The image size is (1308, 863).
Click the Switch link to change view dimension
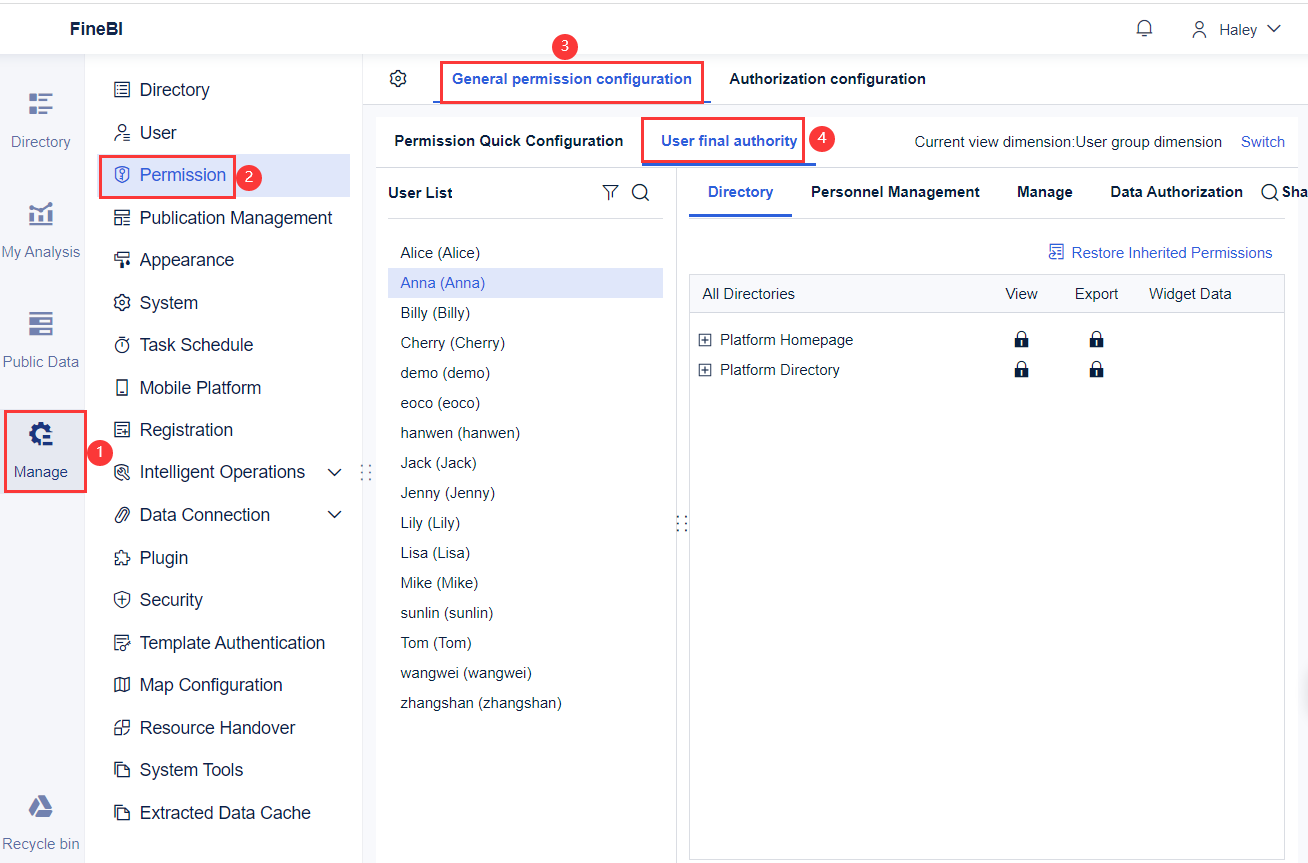point(1262,141)
